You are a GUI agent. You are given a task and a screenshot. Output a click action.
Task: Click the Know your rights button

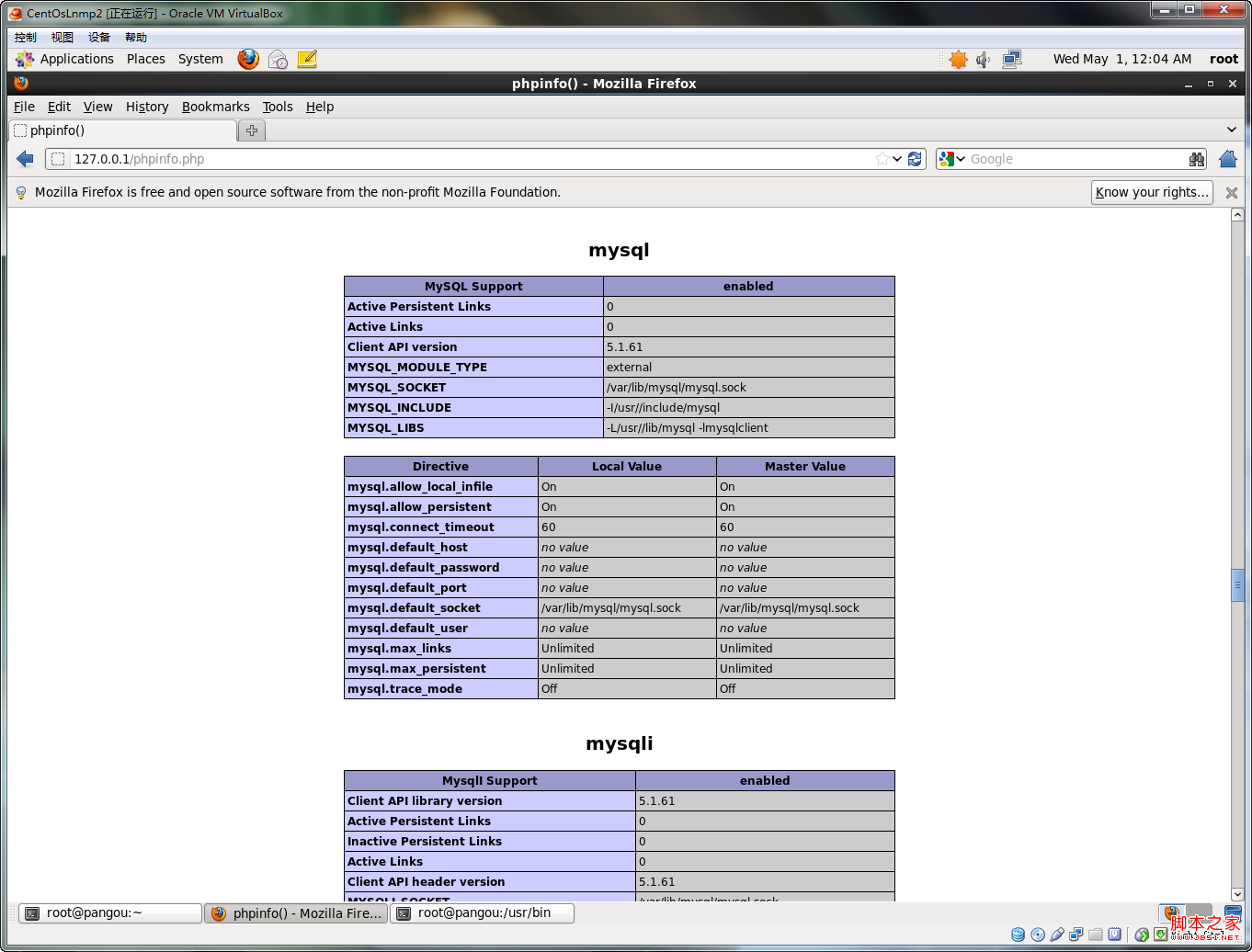click(1152, 192)
